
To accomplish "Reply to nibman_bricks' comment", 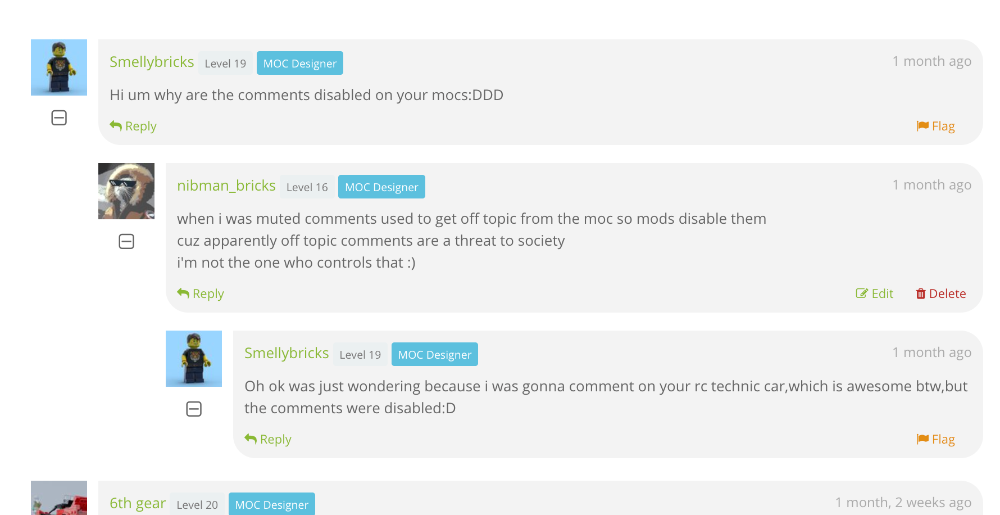I will click(200, 293).
